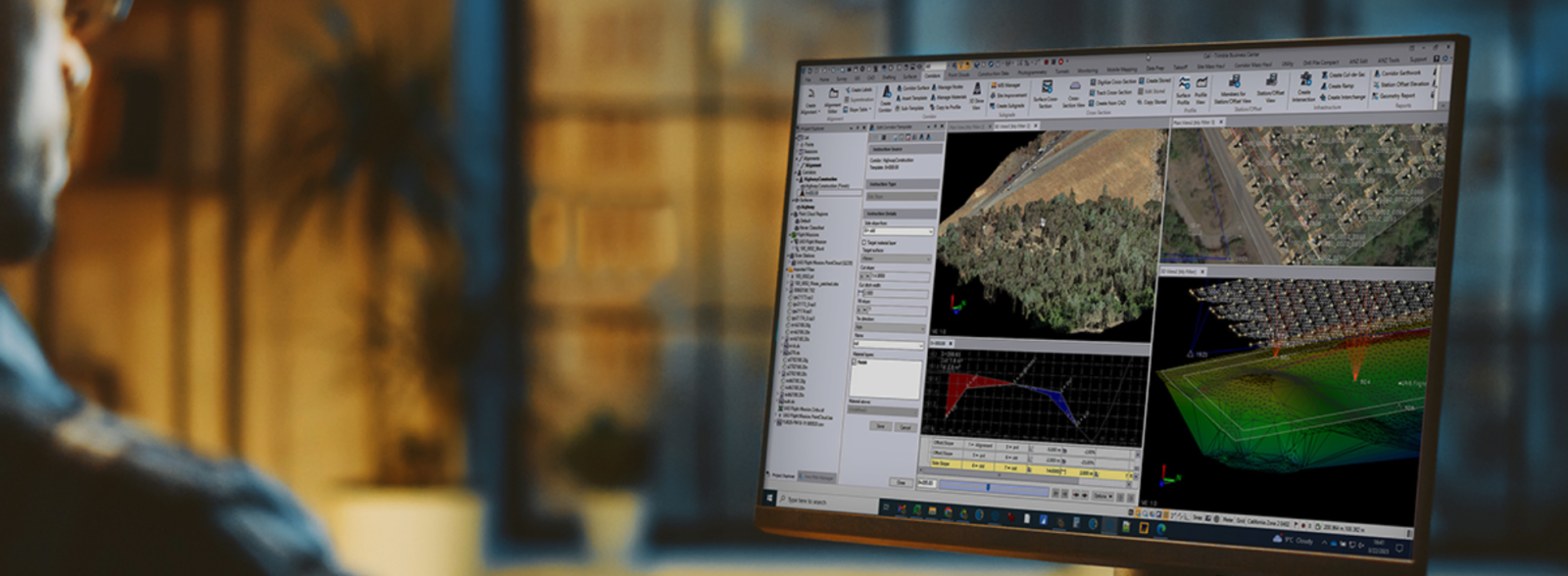This screenshot has width=1568, height=576.
Task: Click the Windows Start button
Action: coord(770,500)
